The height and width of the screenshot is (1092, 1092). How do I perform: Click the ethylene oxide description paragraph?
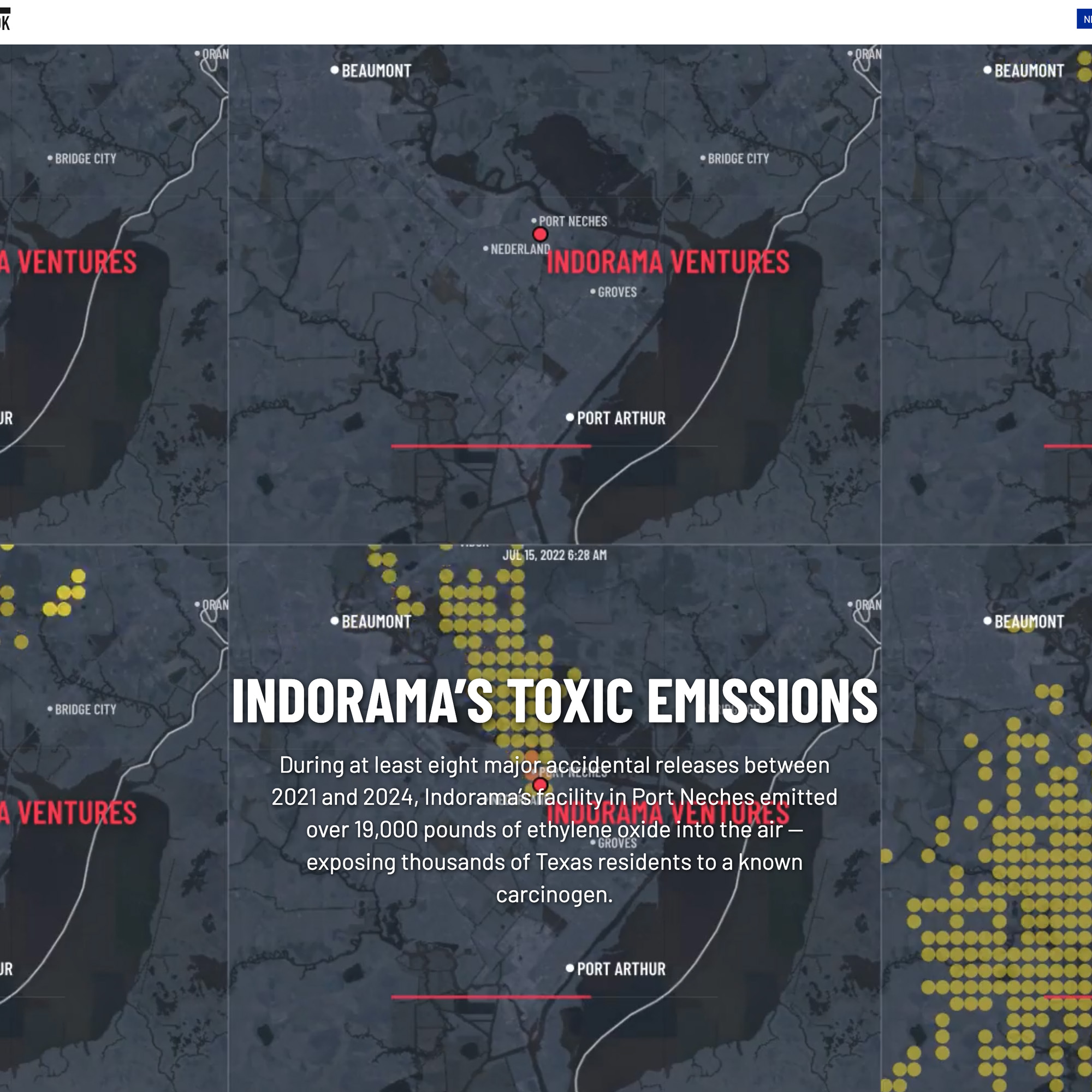pos(554,829)
